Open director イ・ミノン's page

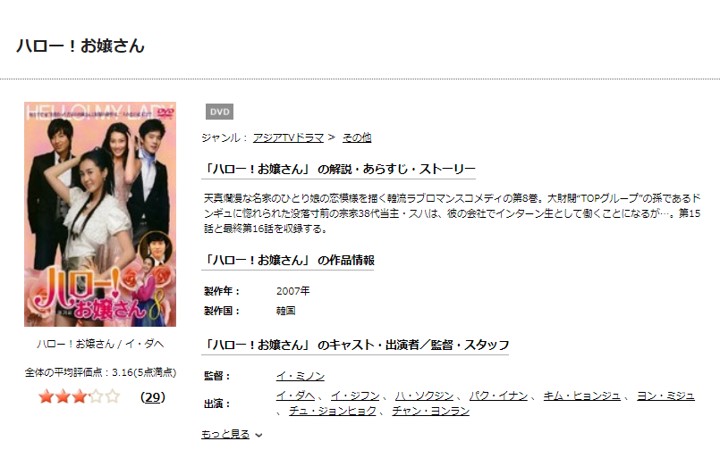300,376
